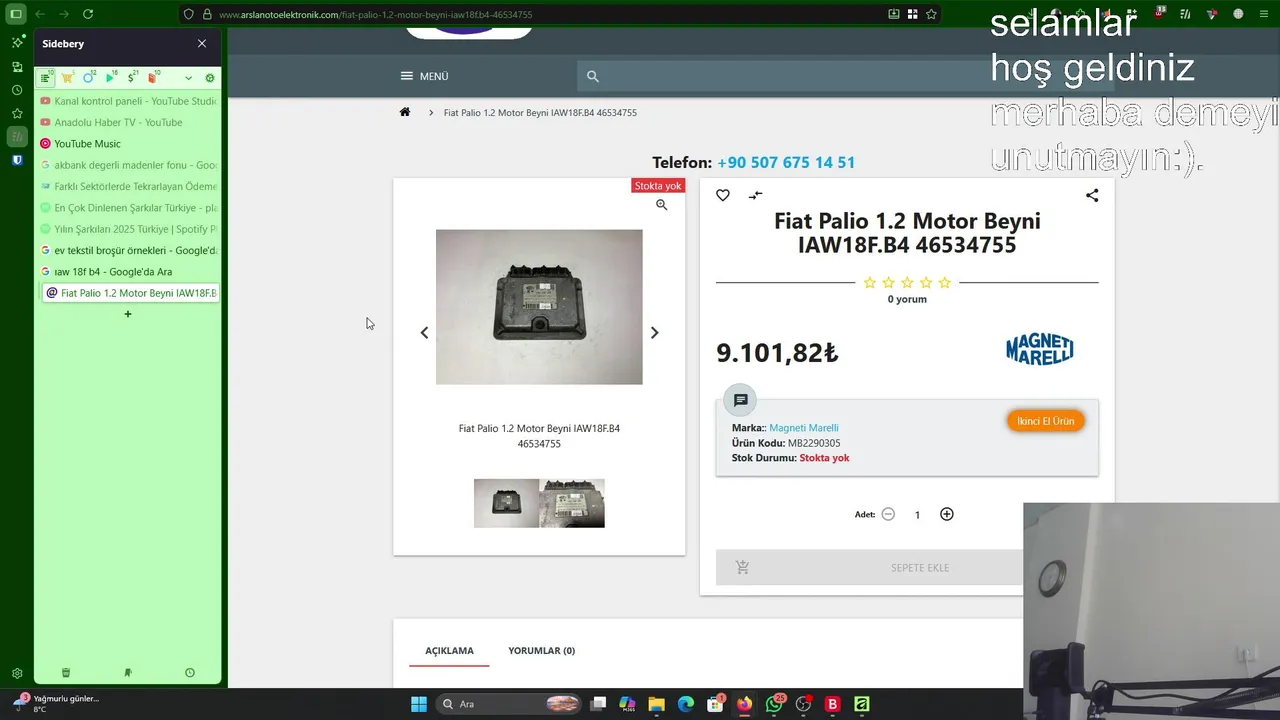The height and width of the screenshot is (720, 1280).
Task: Open OBS Studio from the taskbar
Action: (x=803, y=704)
